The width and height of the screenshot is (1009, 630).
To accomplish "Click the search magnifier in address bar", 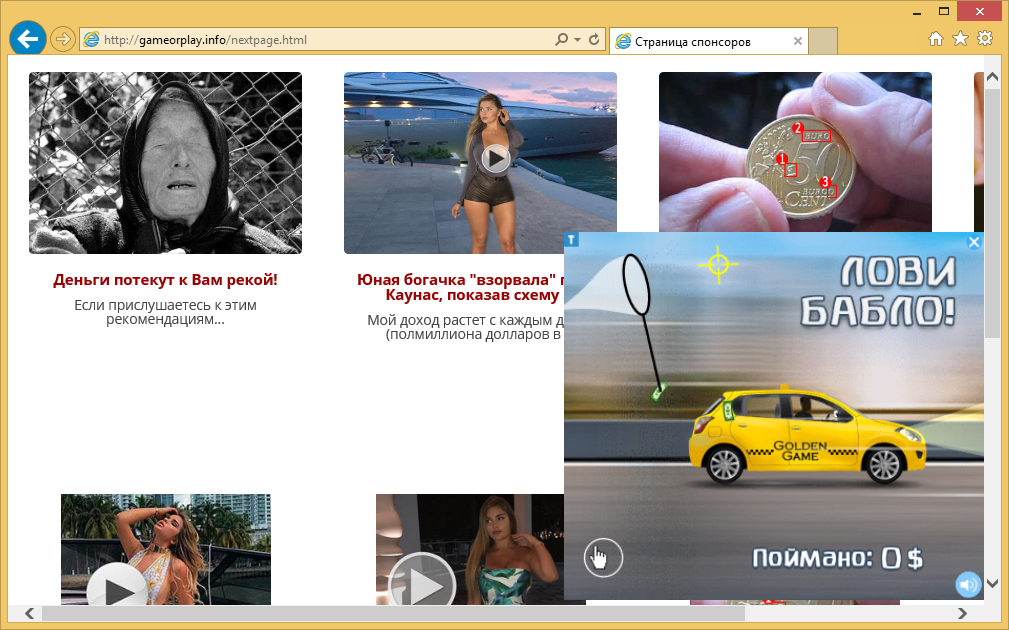I will point(563,40).
